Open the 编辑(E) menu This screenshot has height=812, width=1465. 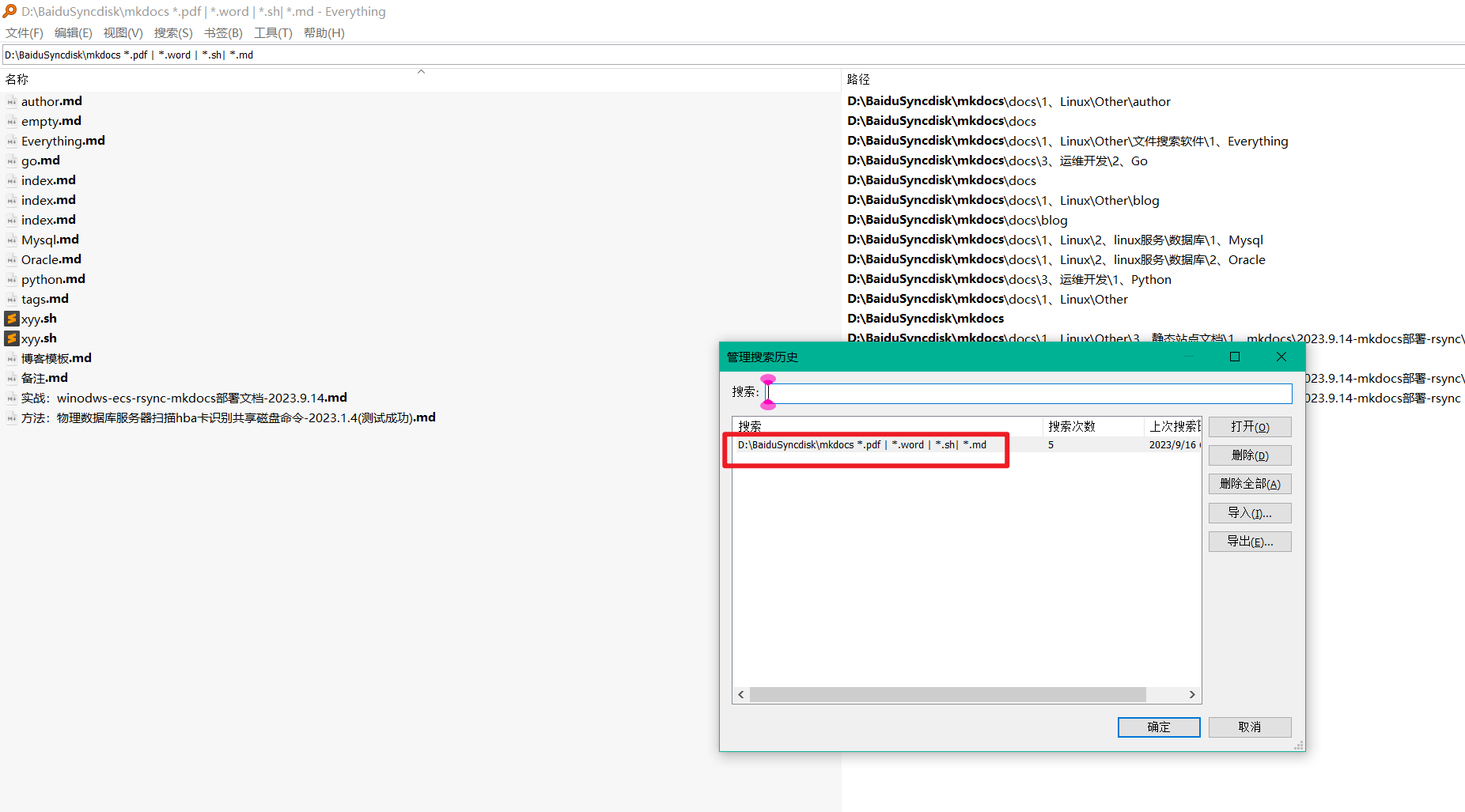coord(74,33)
